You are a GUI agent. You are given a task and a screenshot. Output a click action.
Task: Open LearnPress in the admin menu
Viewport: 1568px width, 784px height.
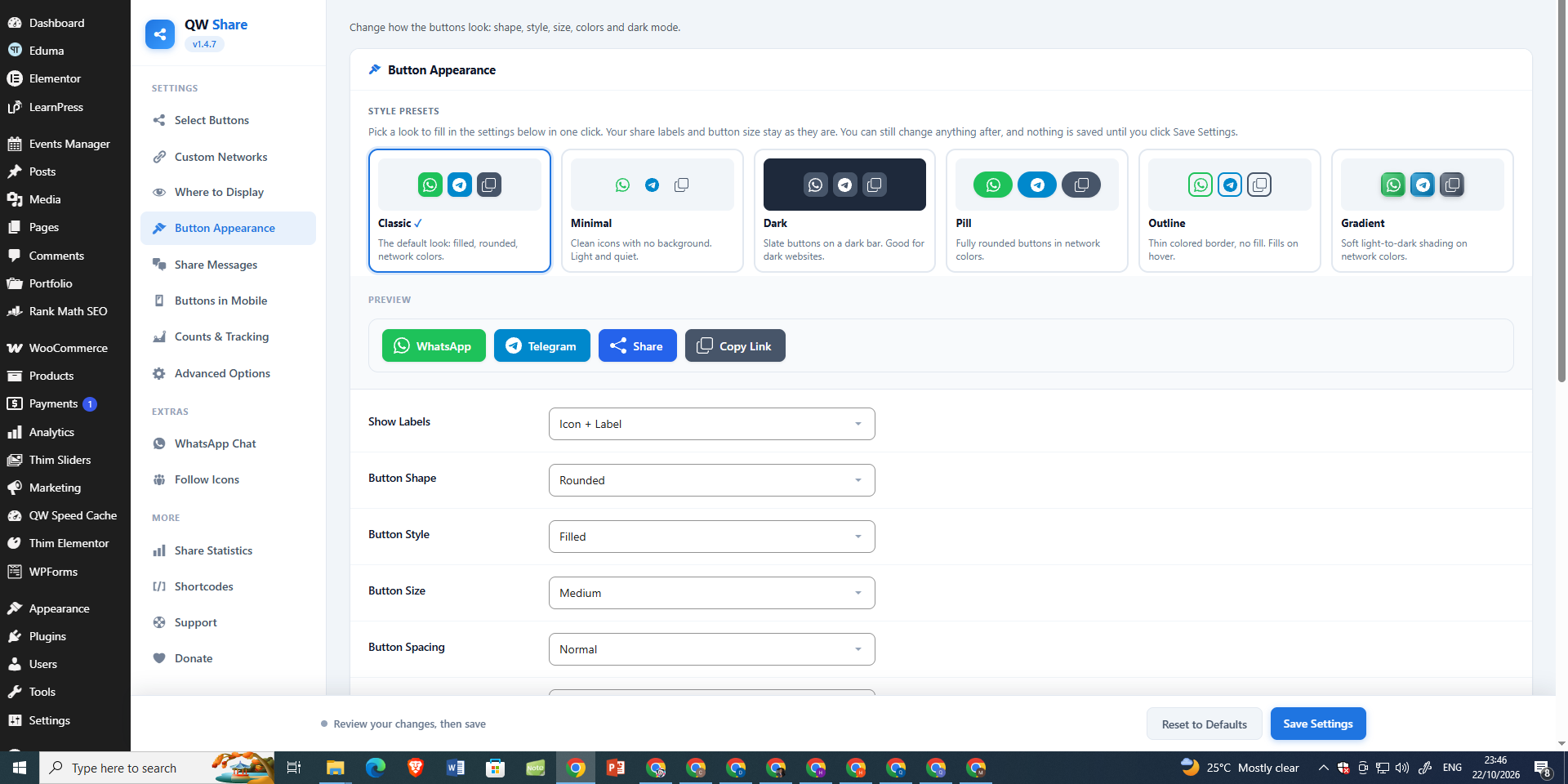65,107
